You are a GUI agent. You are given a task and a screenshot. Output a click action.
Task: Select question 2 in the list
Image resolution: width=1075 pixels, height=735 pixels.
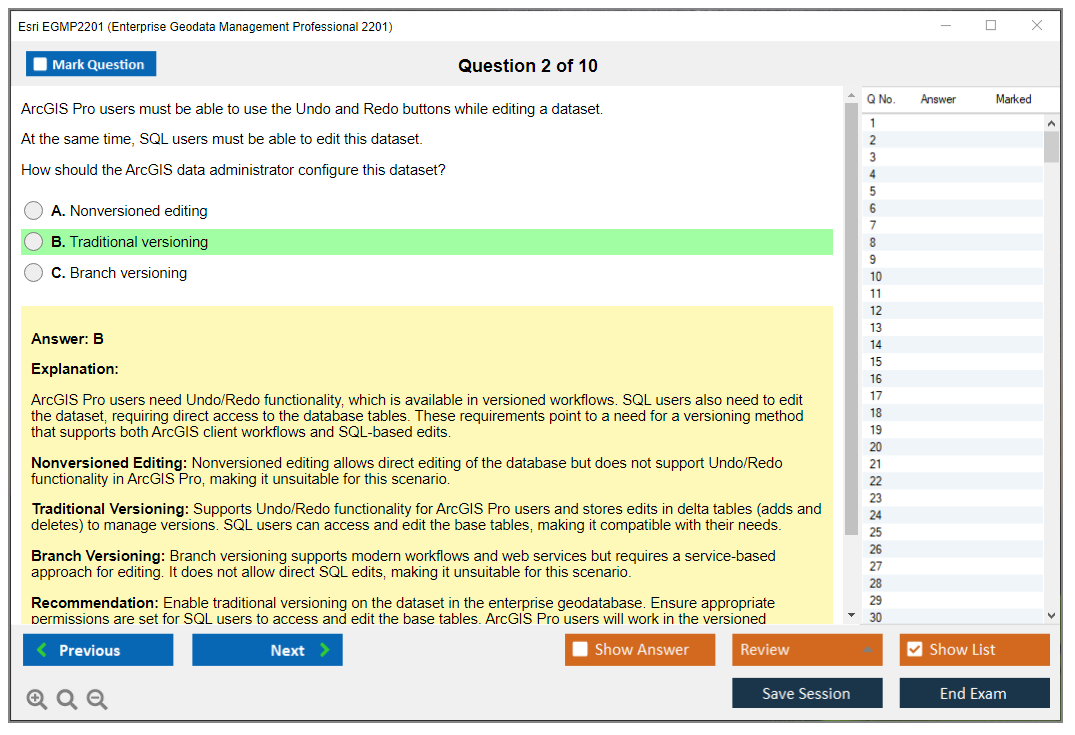[953, 140]
